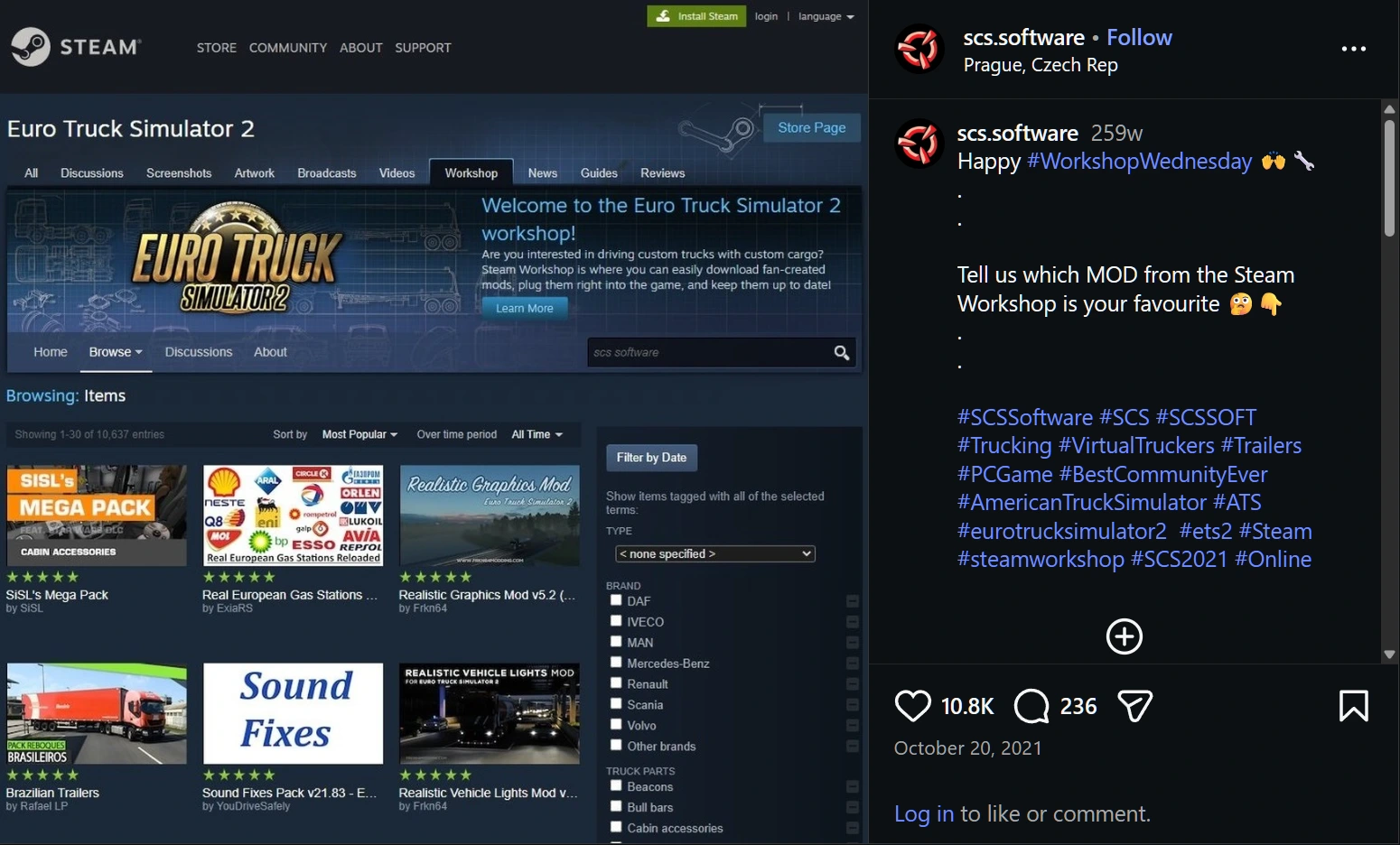The image size is (1400, 845).
Task: Open the Guides tab
Action: tap(599, 173)
